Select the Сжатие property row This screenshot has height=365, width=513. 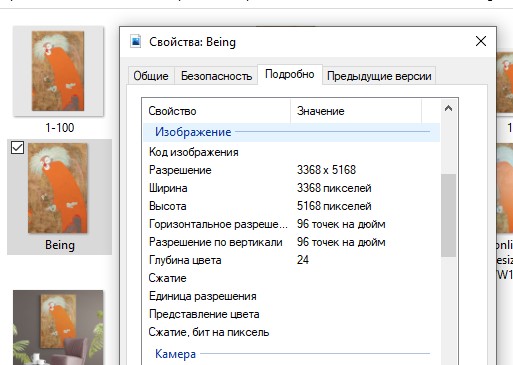[x=292, y=278]
